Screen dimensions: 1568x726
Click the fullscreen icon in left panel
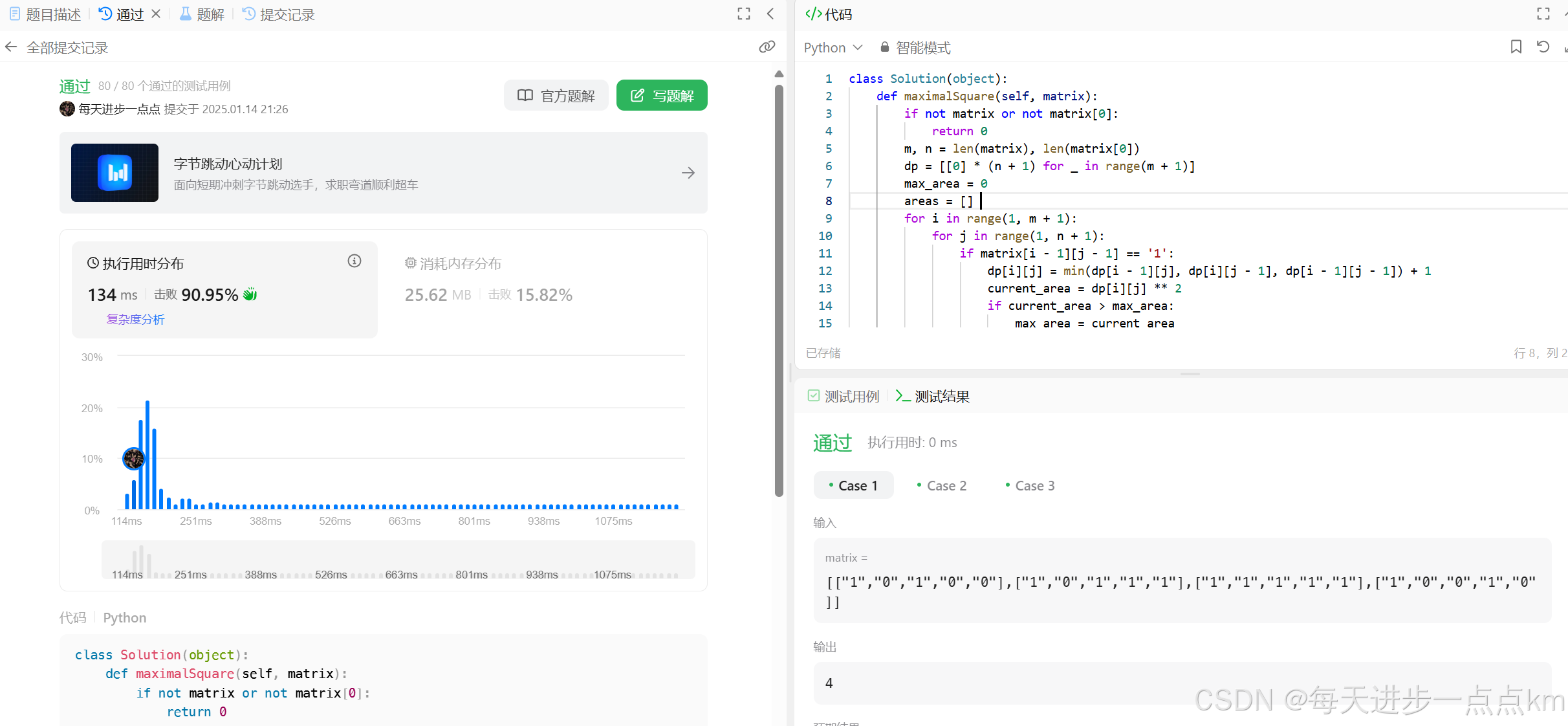744,14
